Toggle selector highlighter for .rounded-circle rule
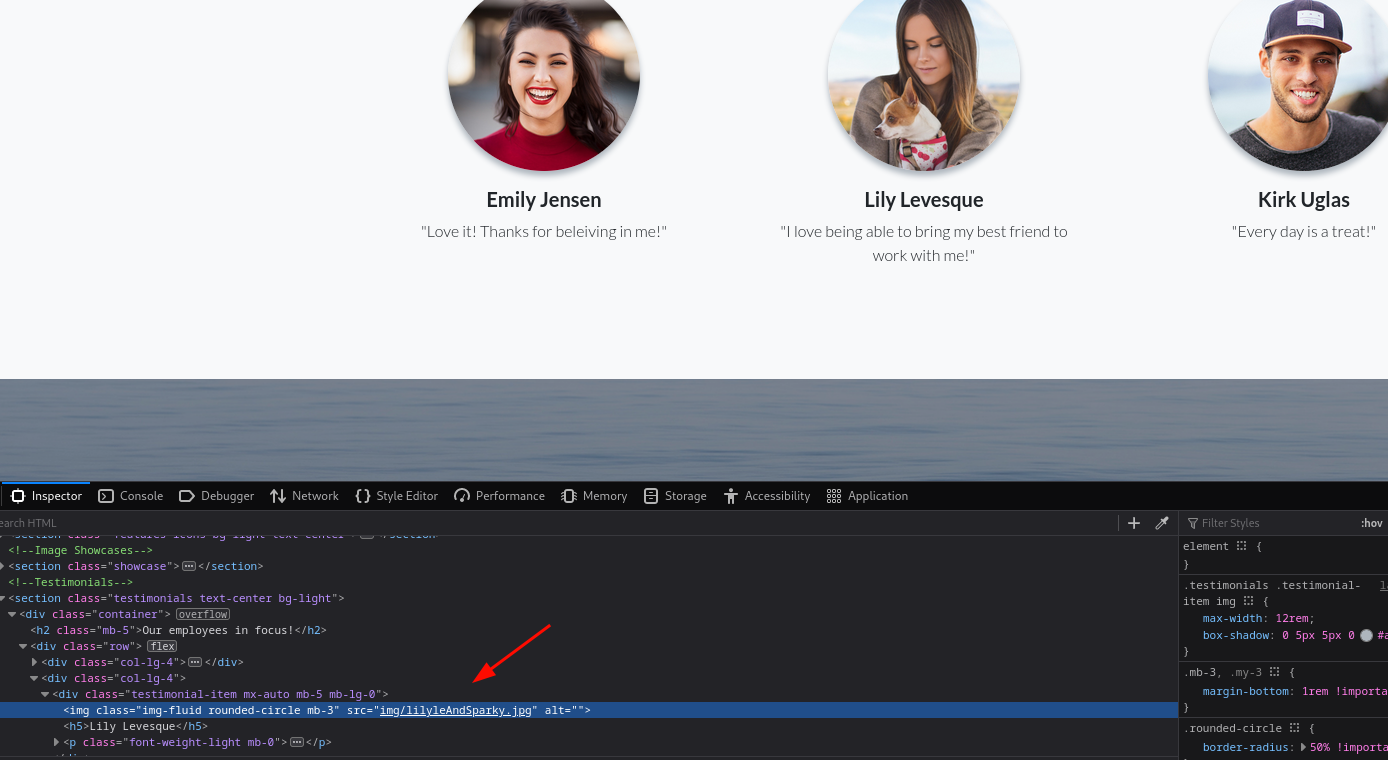Viewport: 1388px width, 760px height. click(1295, 728)
